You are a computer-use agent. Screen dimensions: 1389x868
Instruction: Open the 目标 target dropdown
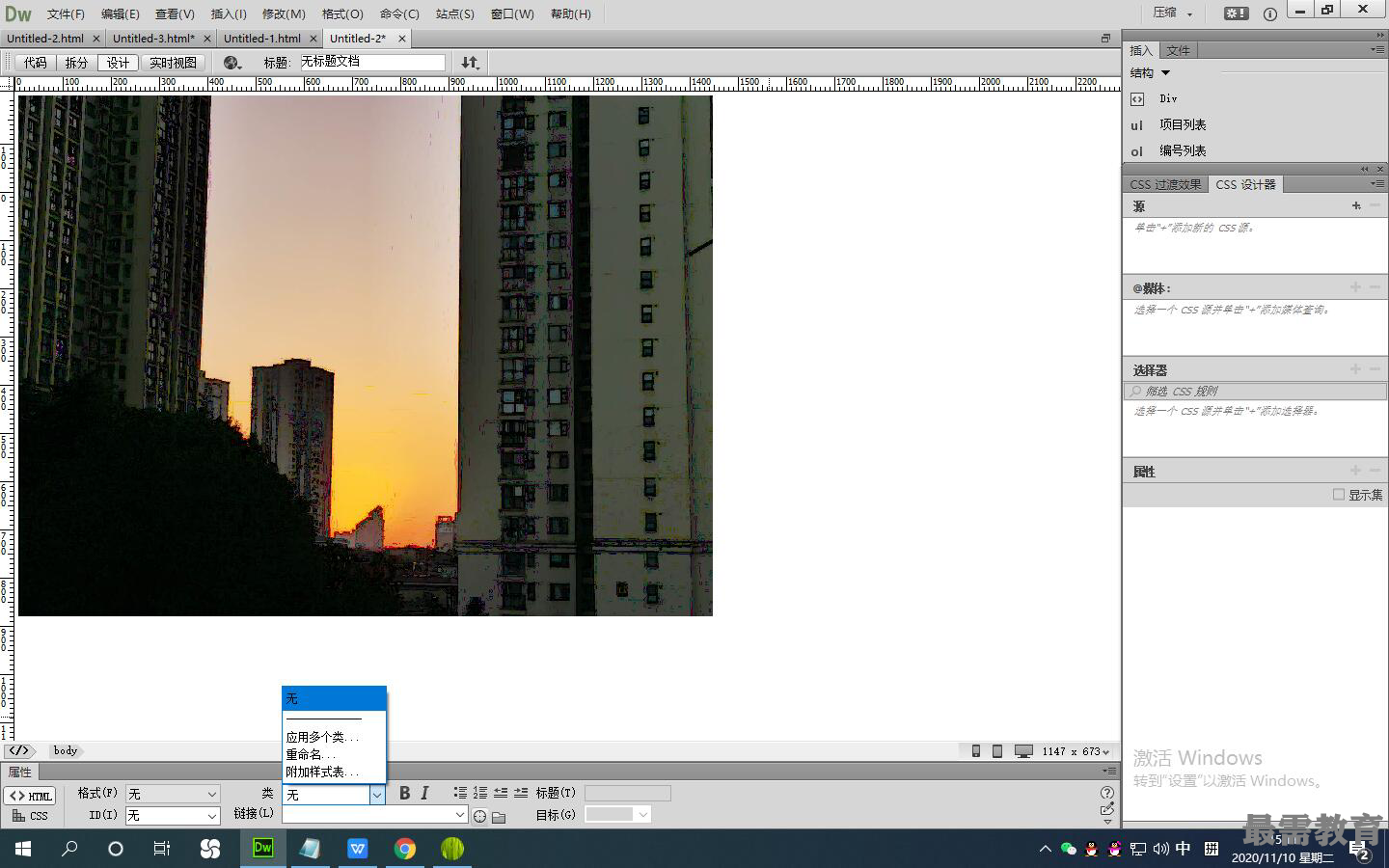click(618, 814)
